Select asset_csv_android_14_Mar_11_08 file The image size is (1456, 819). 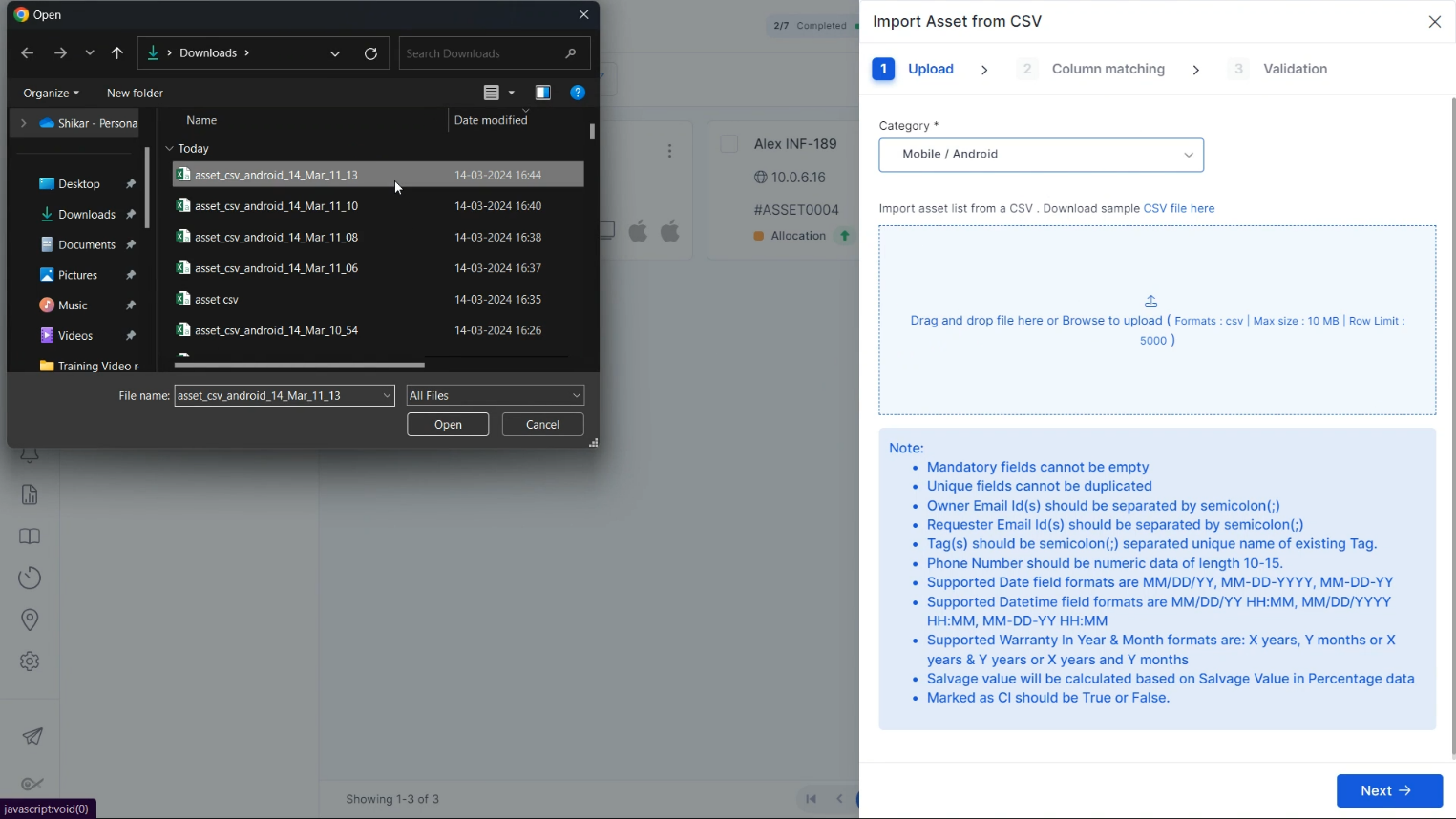click(276, 237)
